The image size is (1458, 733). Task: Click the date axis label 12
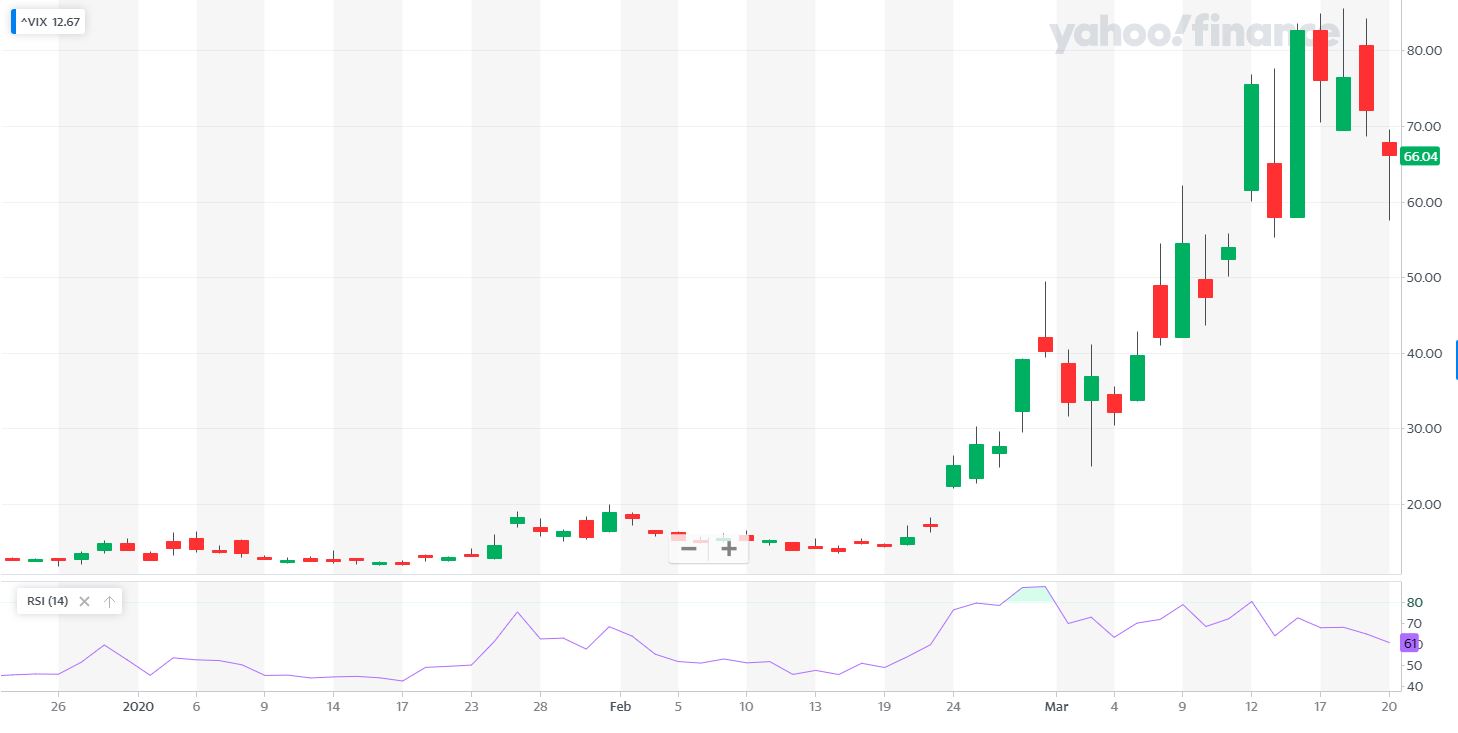pyautogui.click(x=1251, y=706)
